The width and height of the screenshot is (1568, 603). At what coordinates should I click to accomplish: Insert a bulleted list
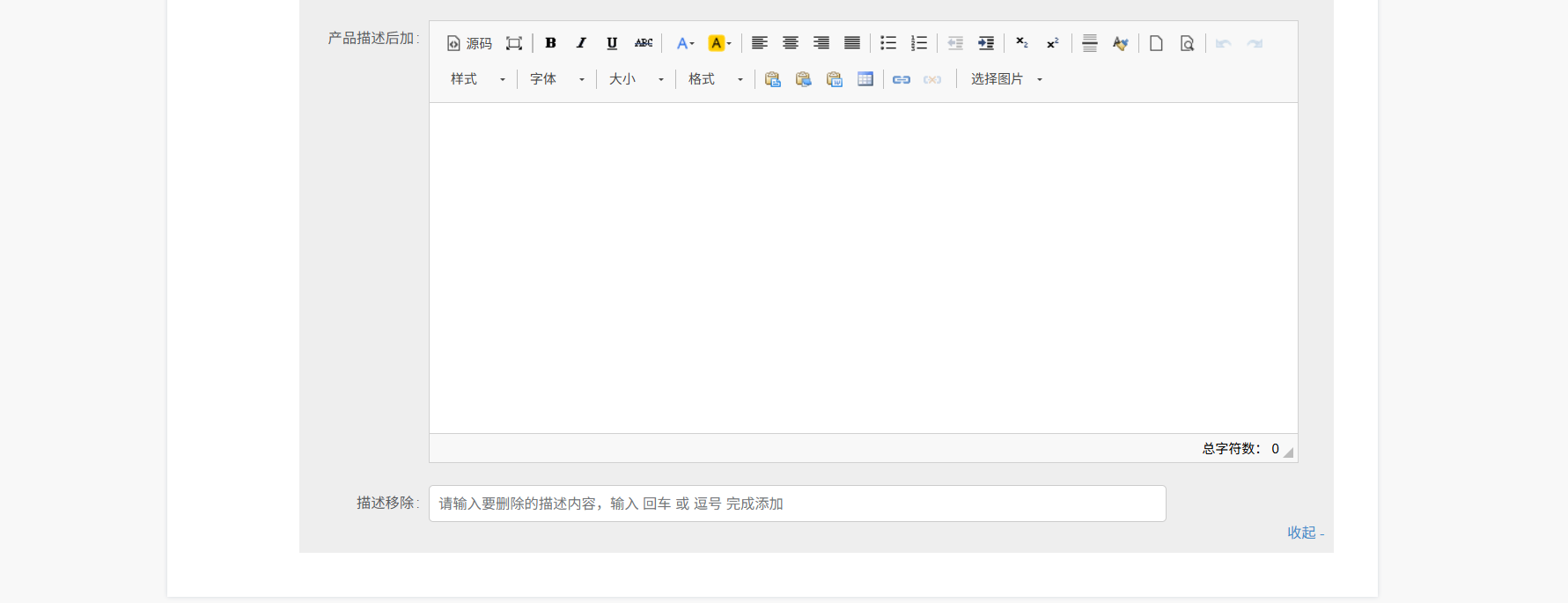pos(888,43)
